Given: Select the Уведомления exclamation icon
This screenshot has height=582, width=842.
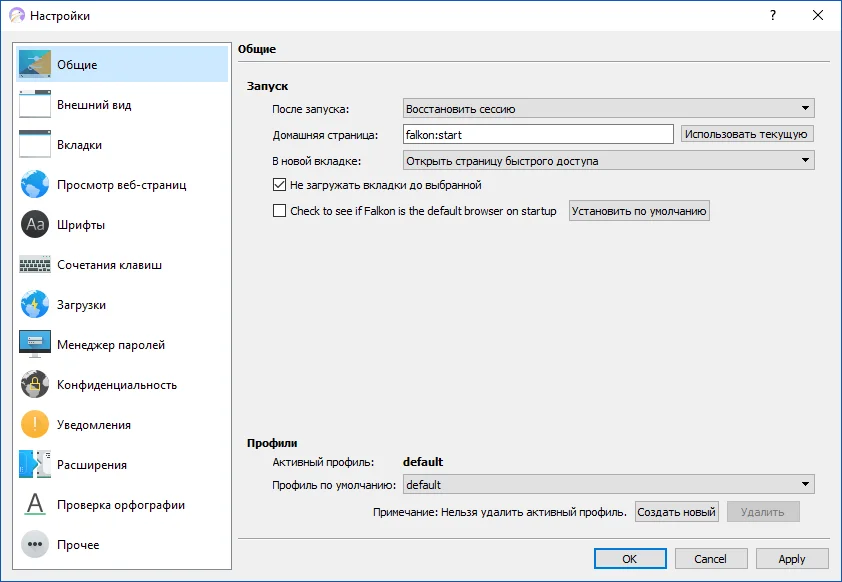Looking at the screenshot, I should click(x=35, y=425).
